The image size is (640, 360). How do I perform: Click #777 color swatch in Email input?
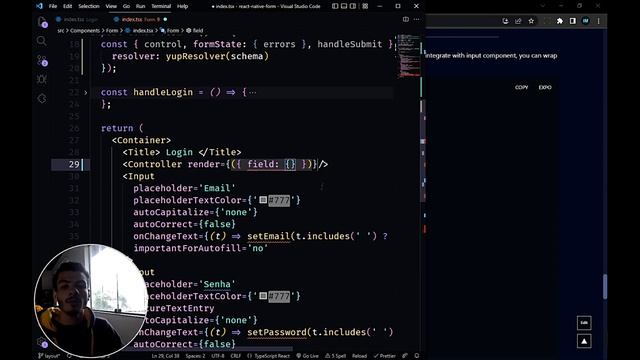[x=263, y=200]
